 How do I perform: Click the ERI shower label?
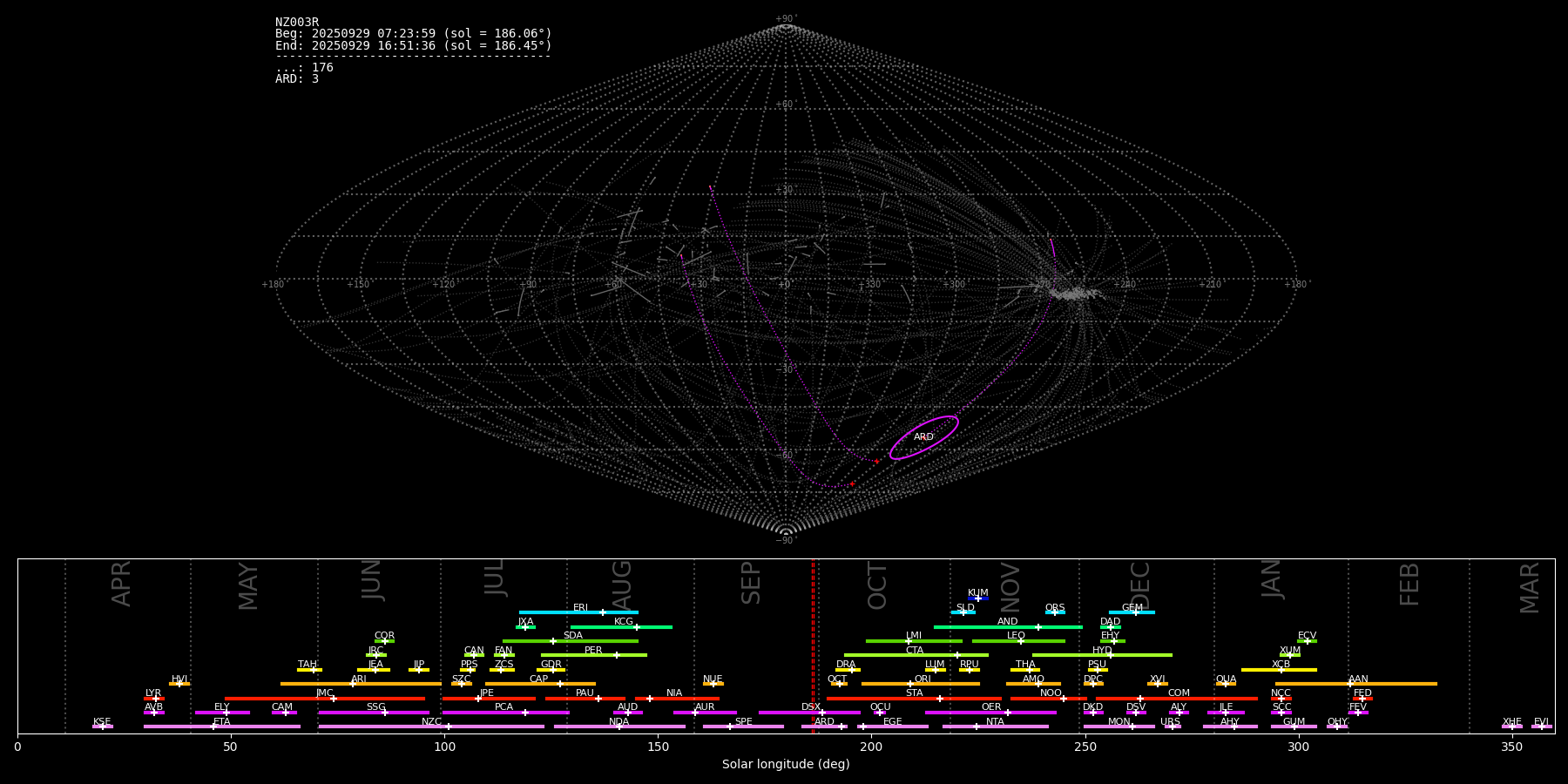[x=580, y=608]
